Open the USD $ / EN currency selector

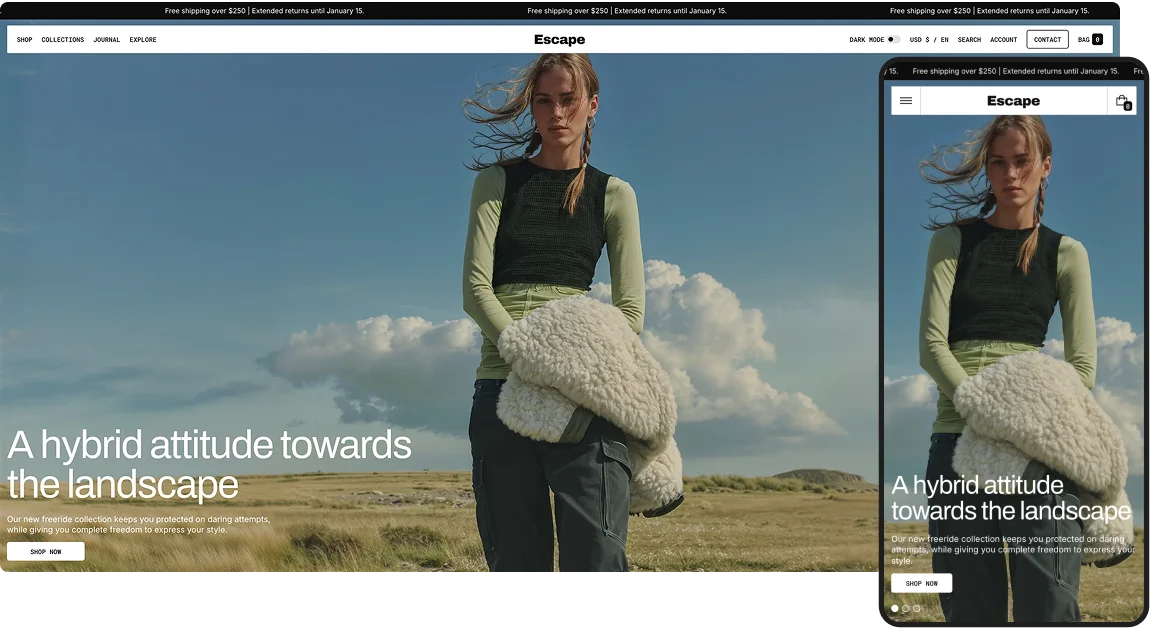(929, 40)
